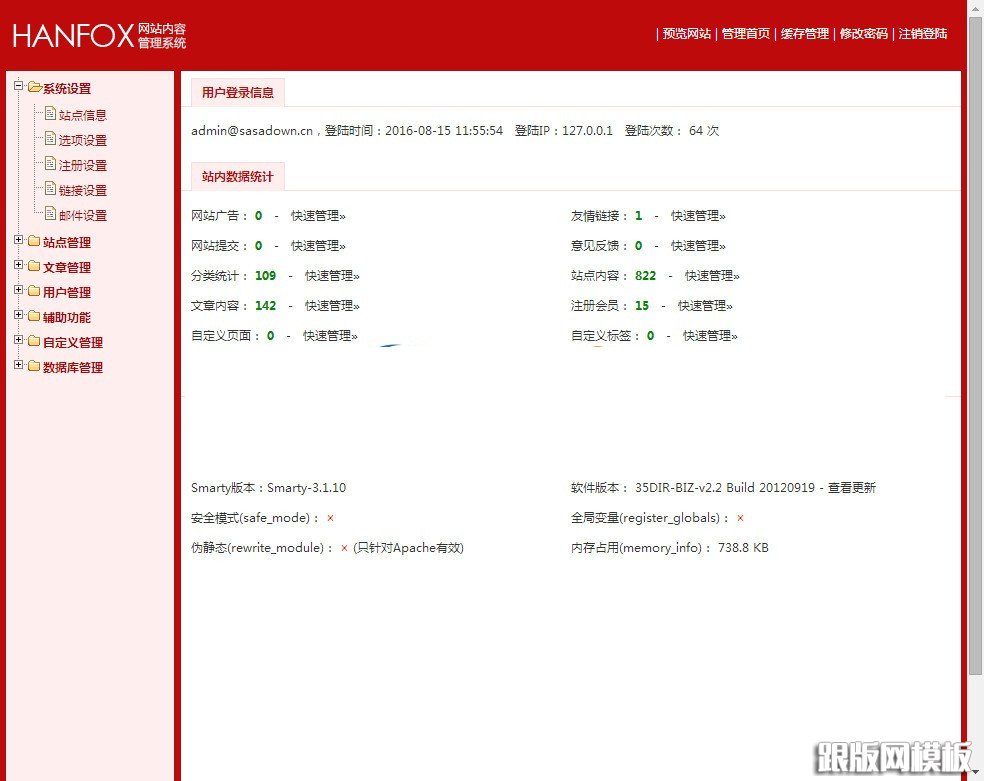Viewport: 984px width, 781px height.
Task: Click 注销登陆 to log out
Action: 922,33
